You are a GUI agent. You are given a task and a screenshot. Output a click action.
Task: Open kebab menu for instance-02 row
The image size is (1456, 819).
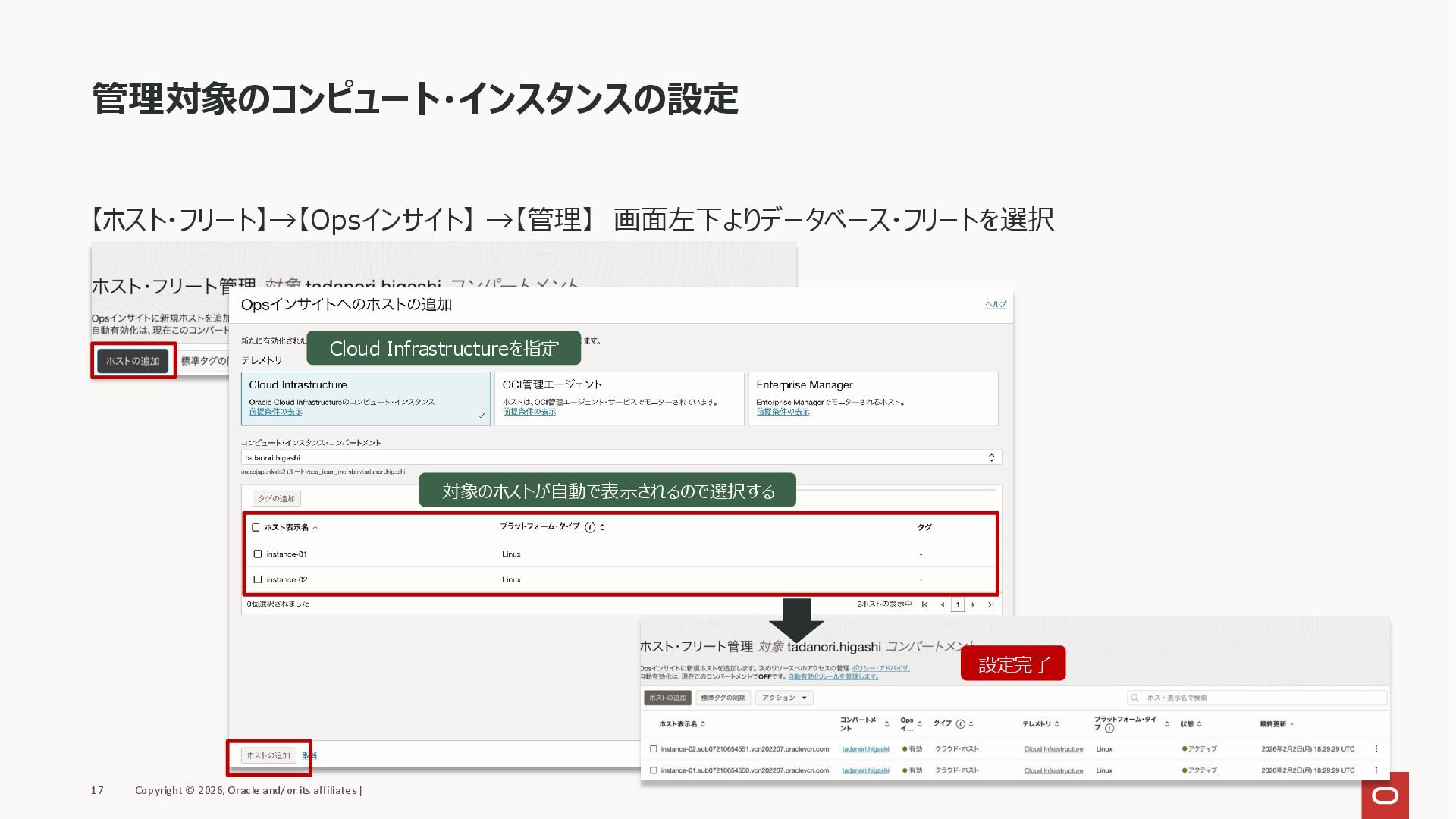(1376, 748)
